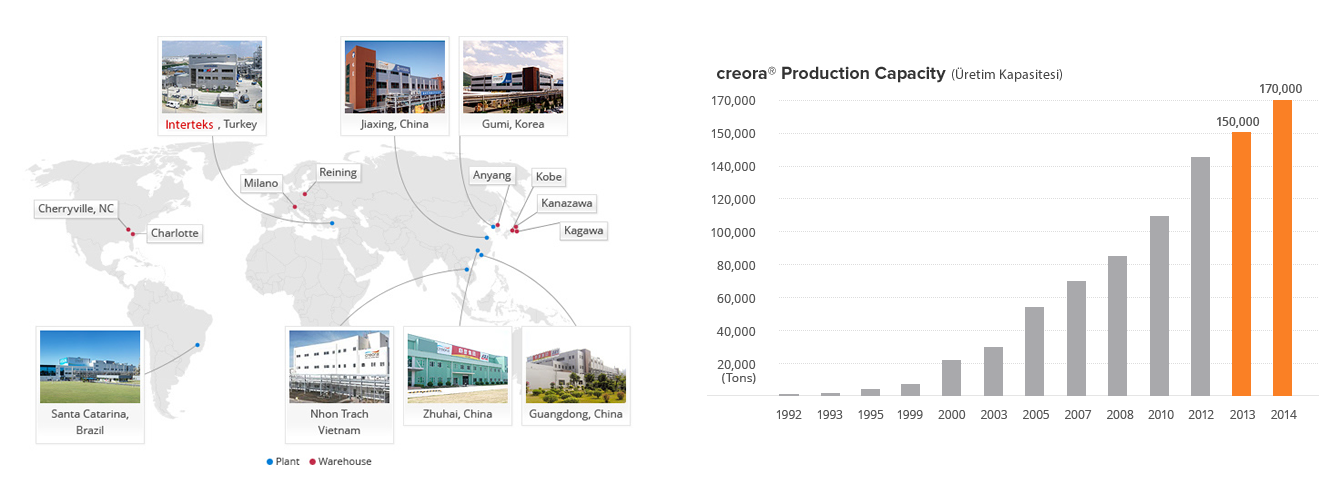Click the 1999 x-axis year label
Viewport: 1319px width, 500px height.
click(911, 415)
